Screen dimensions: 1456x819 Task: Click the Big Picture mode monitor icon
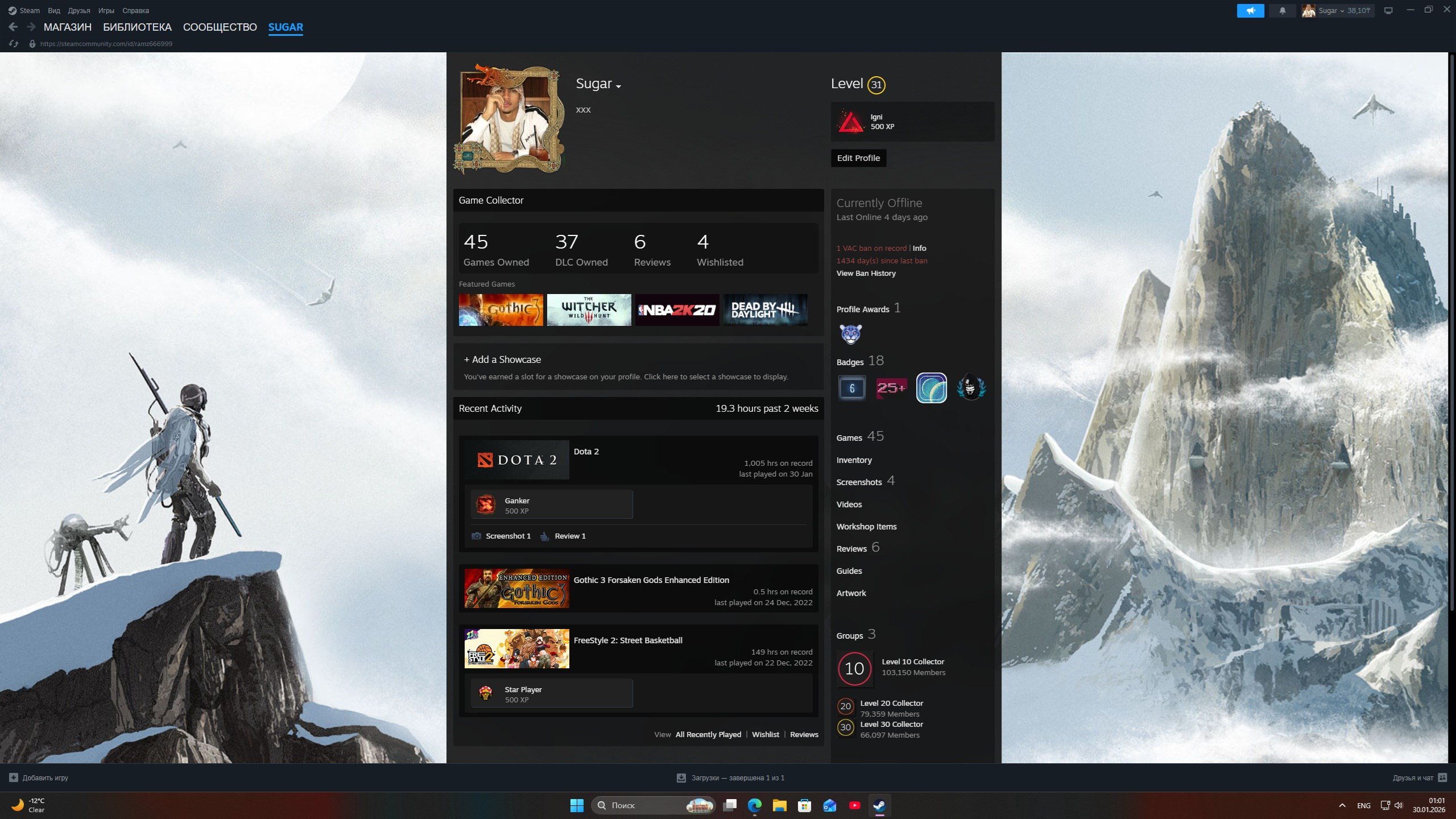pos(1388,11)
